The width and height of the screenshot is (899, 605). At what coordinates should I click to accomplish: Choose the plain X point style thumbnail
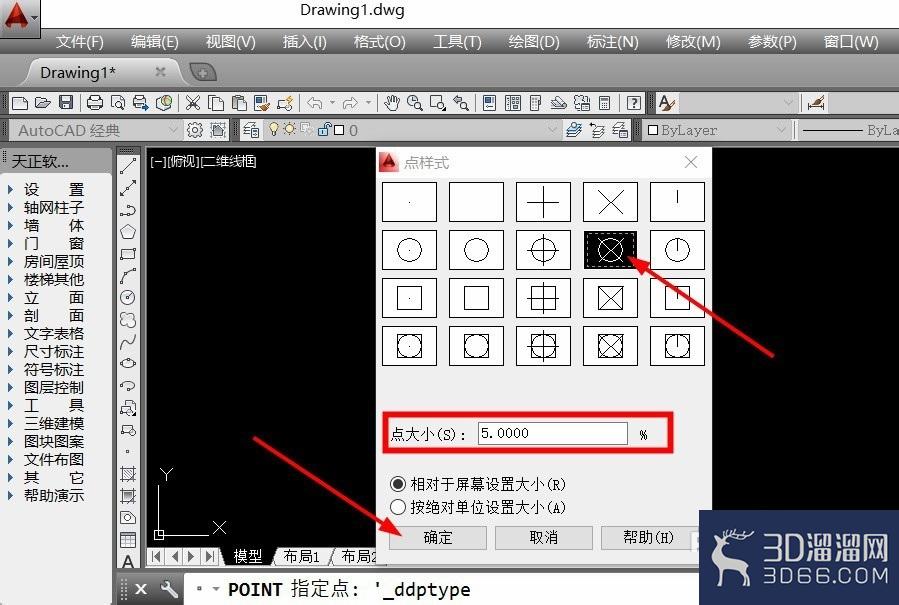tap(610, 202)
